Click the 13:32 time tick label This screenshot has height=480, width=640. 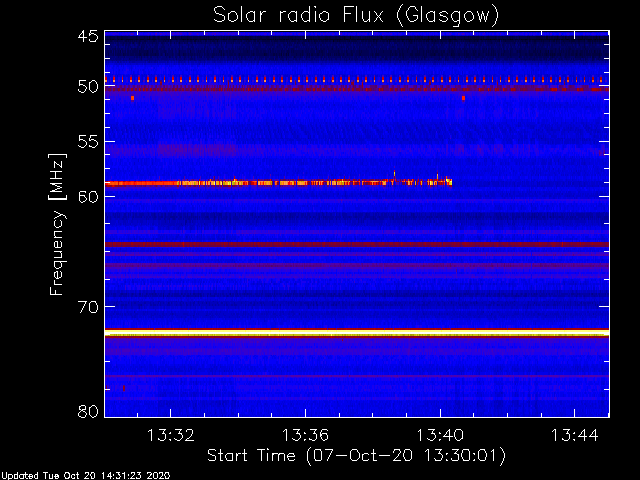(x=171, y=435)
